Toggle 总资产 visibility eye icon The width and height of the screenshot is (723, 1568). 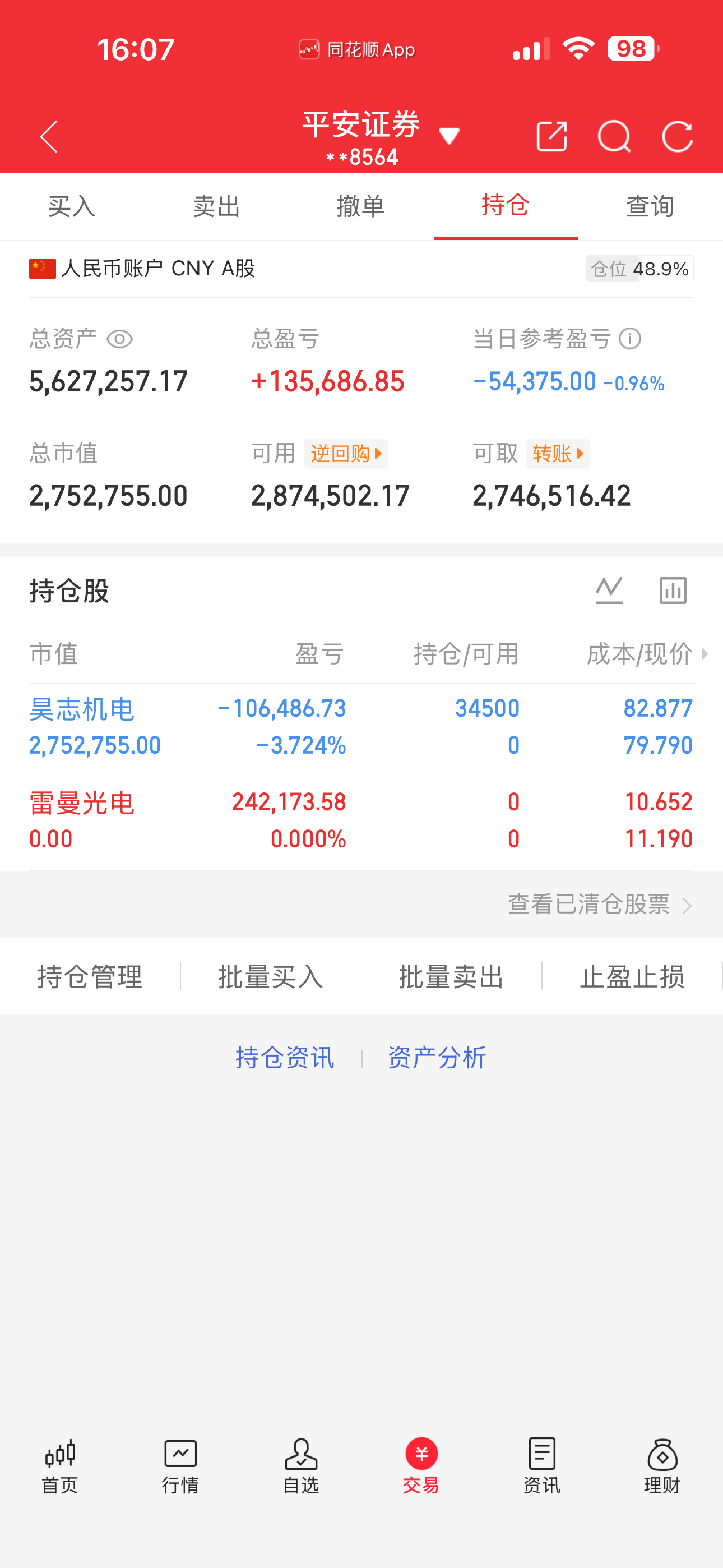(119, 339)
